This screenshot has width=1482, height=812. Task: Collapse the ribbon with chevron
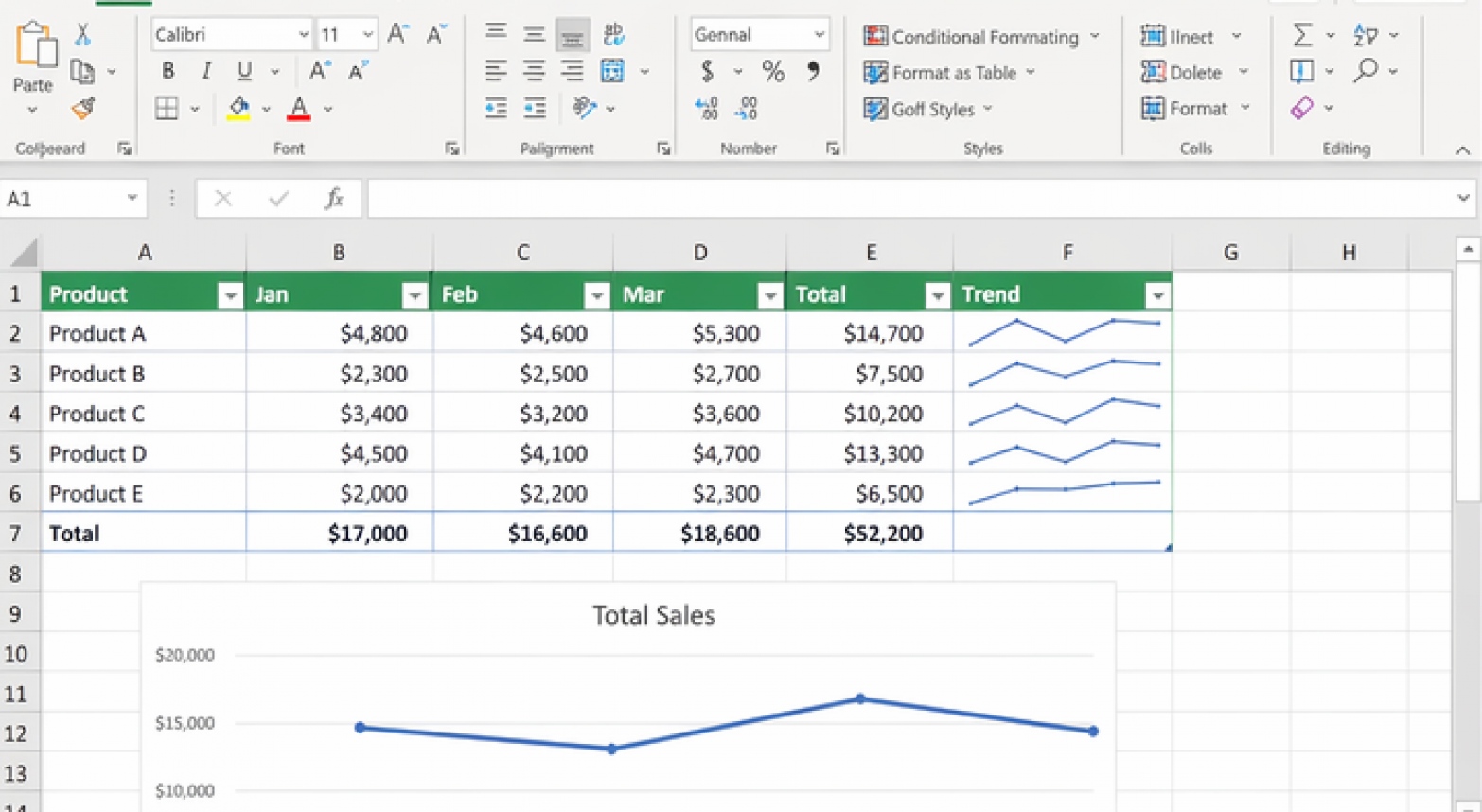[1462, 150]
